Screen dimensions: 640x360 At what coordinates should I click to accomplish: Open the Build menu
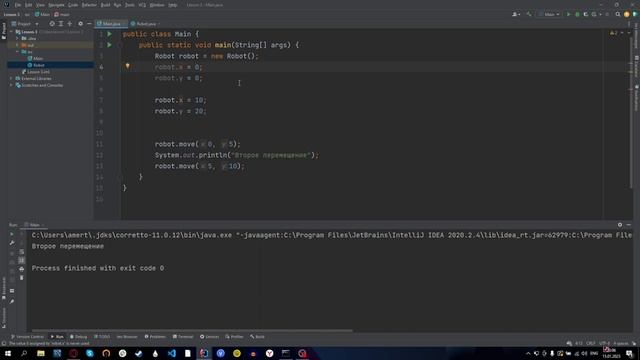[x=105, y=5]
